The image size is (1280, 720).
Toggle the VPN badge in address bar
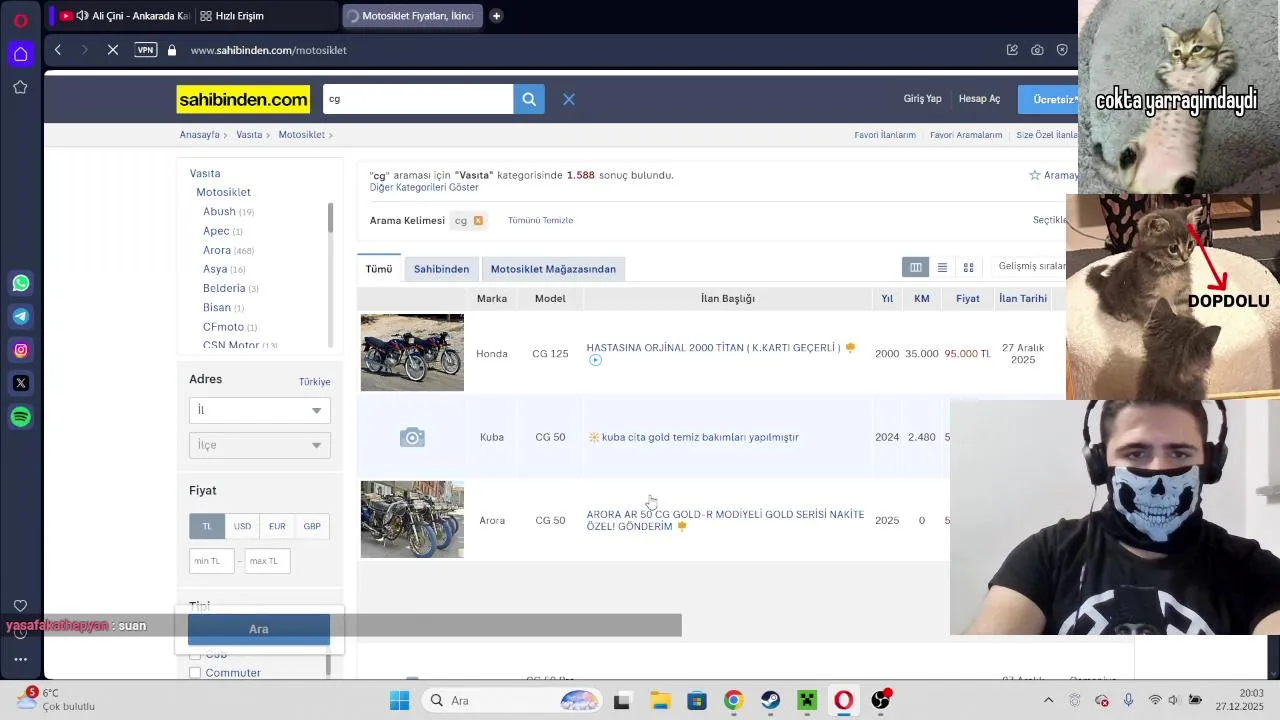(146, 50)
